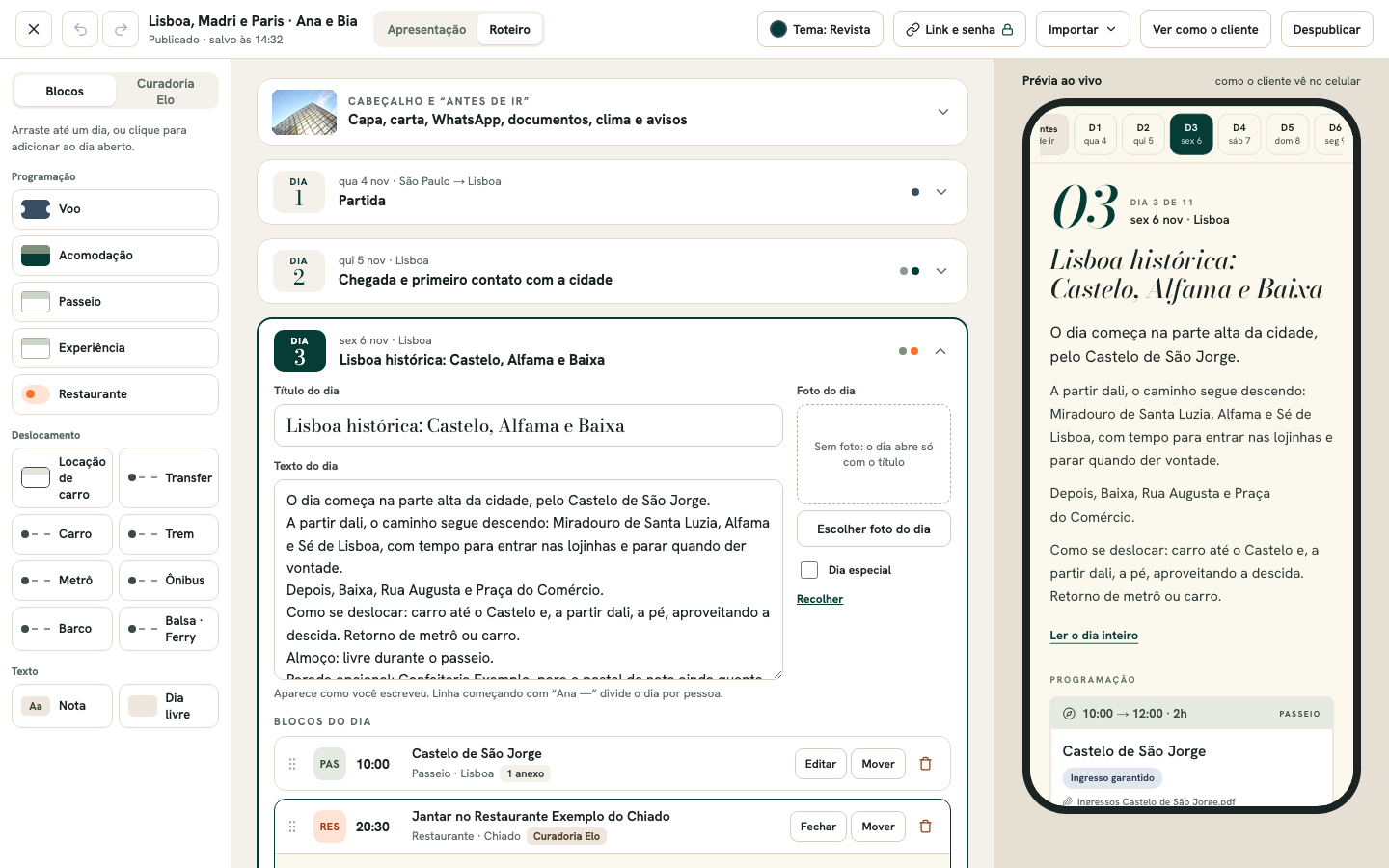Add a Voo block from the palette

[x=115, y=209]
